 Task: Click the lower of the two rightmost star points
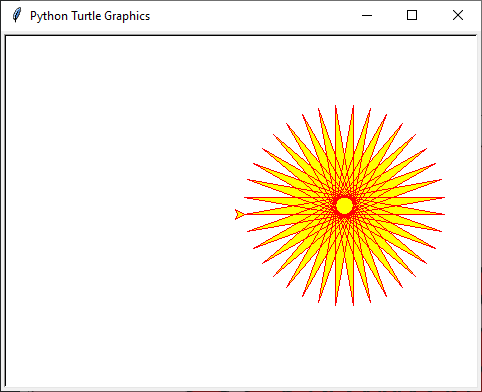pyautogui.click(x=443, y=214)
